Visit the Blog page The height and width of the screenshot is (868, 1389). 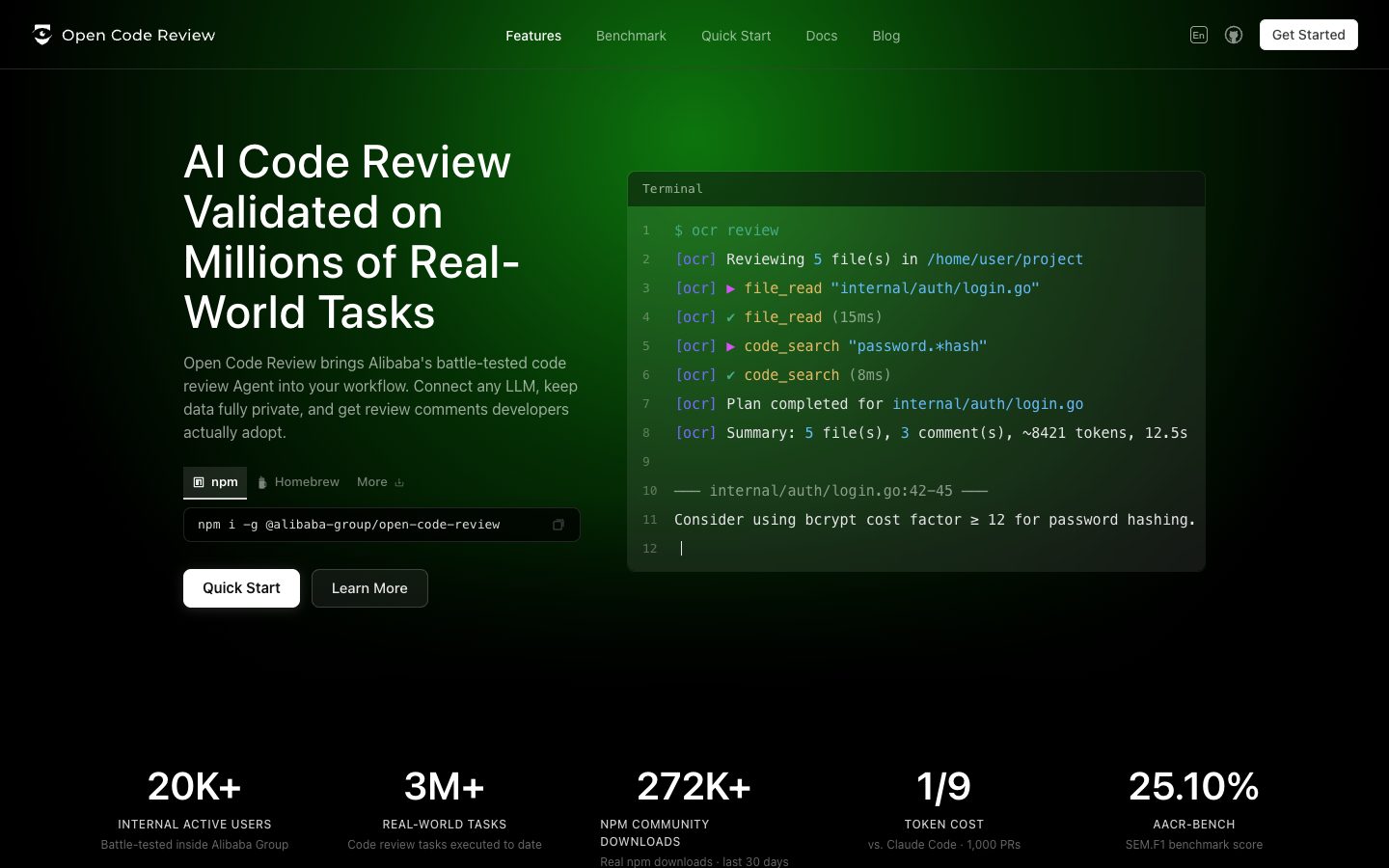pos(886,36)
